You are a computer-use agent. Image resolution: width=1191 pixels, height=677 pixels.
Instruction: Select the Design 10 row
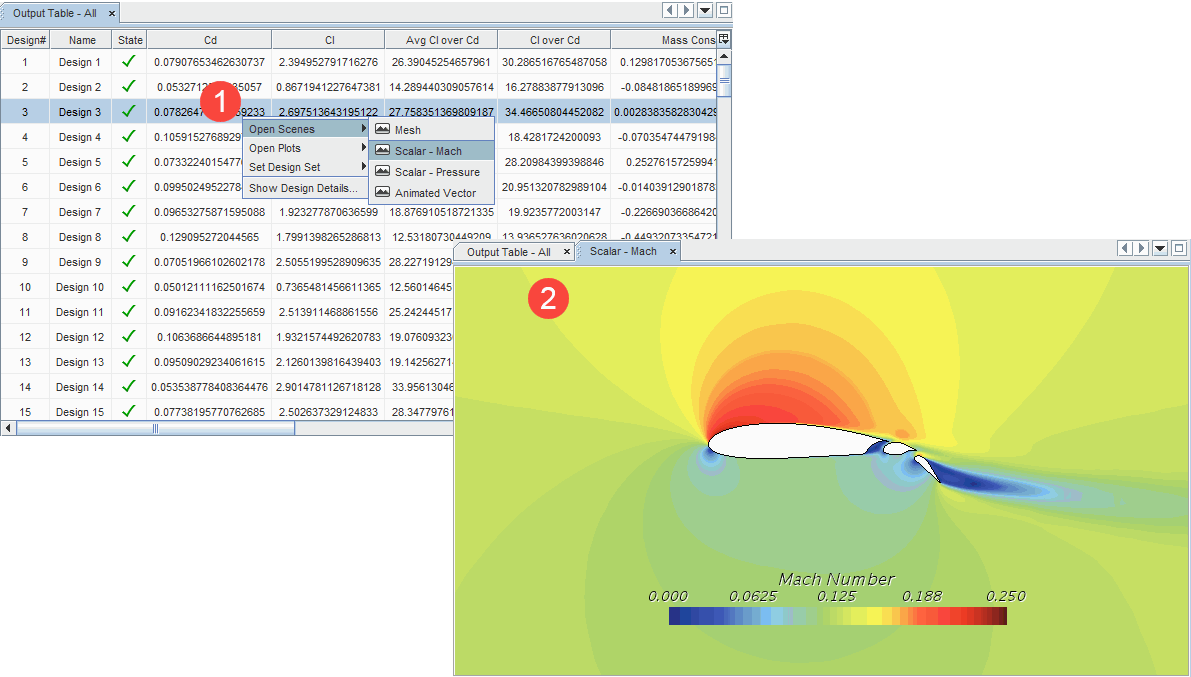point(79,287)
